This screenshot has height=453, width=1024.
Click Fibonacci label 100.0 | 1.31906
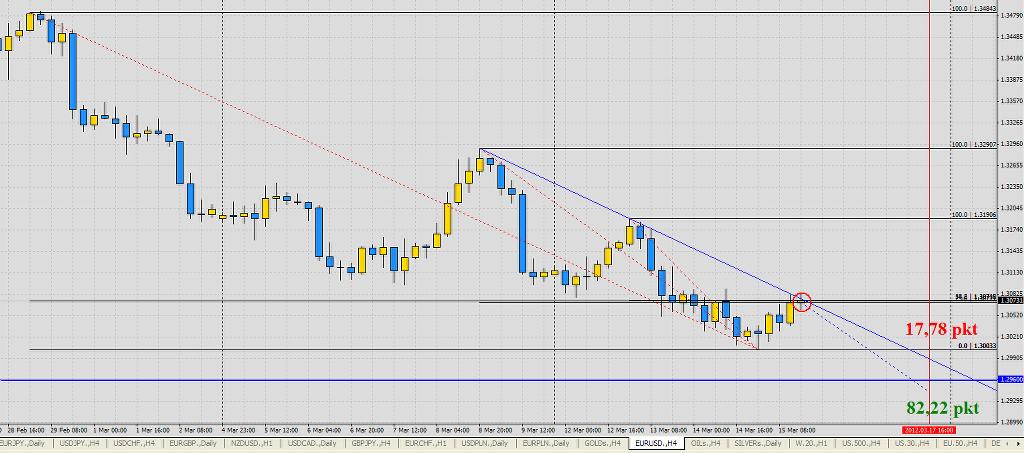(974, 214)
